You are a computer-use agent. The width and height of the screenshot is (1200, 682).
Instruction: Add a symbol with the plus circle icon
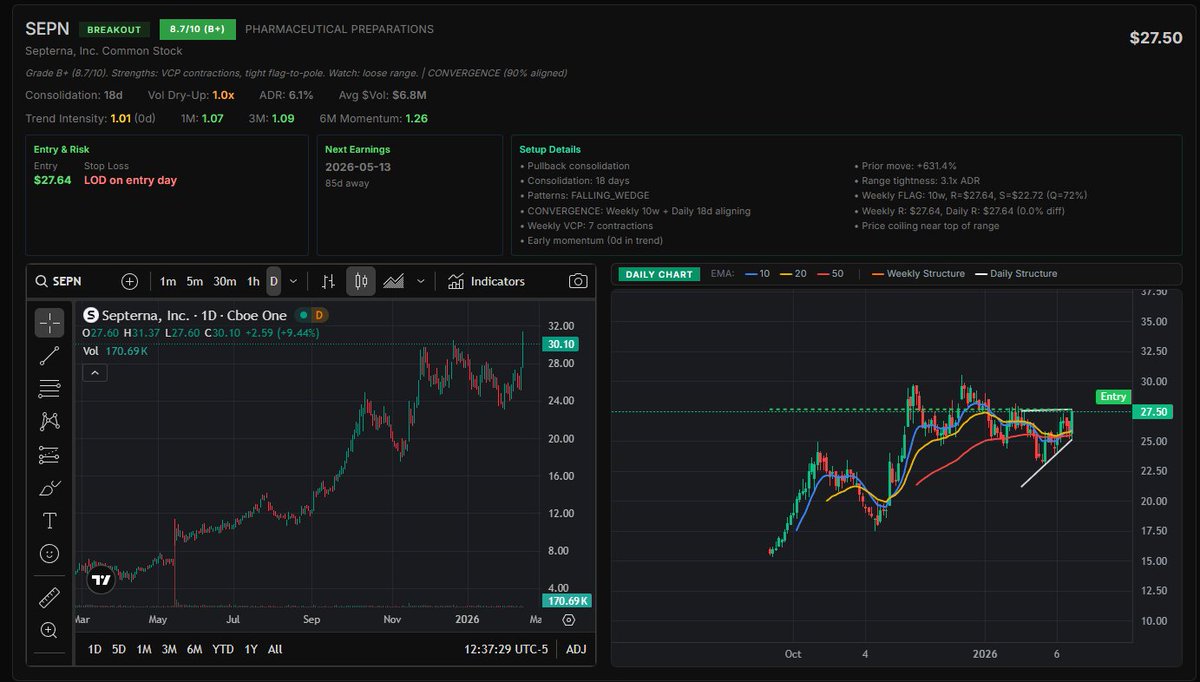tap(130, 281)
